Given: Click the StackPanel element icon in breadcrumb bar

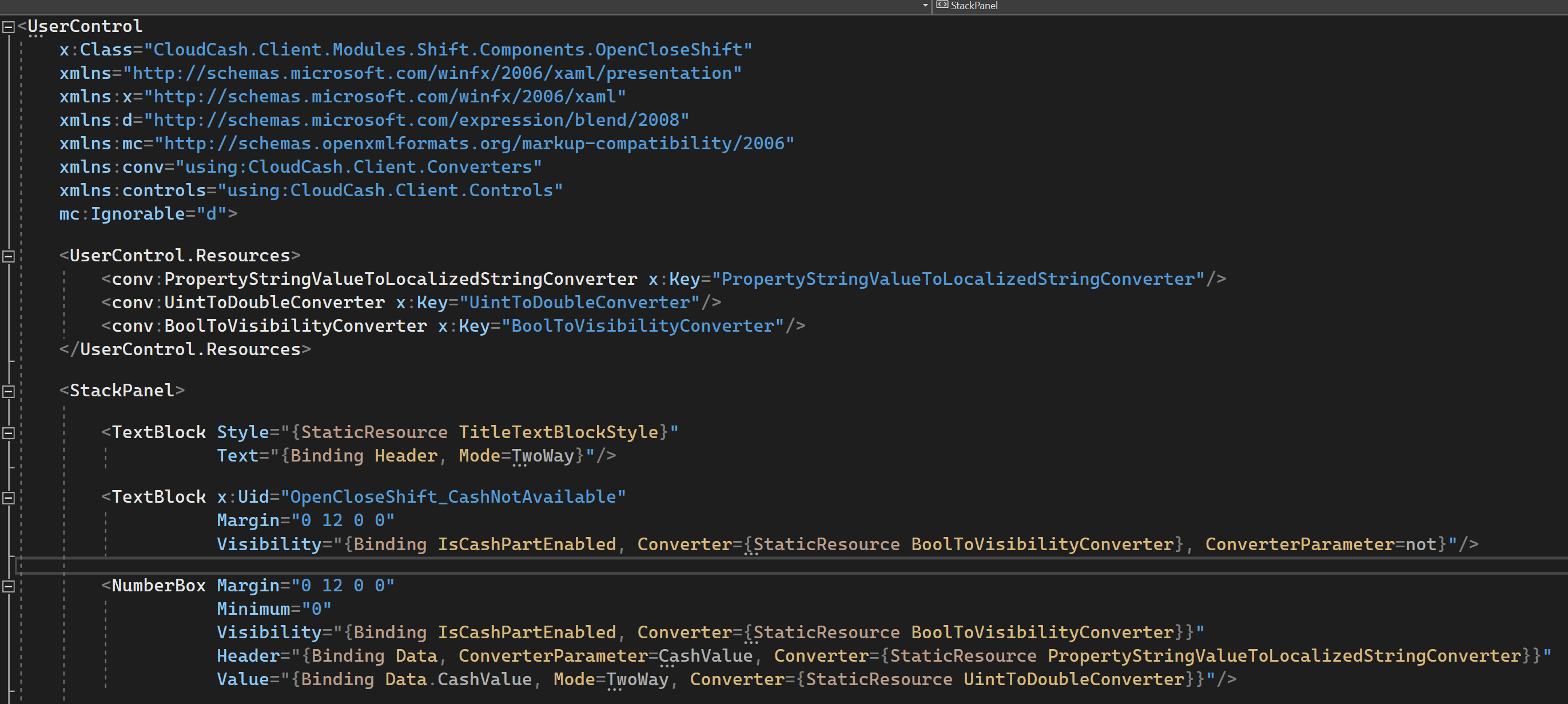Looking at the screenshot, I should 943,6.
